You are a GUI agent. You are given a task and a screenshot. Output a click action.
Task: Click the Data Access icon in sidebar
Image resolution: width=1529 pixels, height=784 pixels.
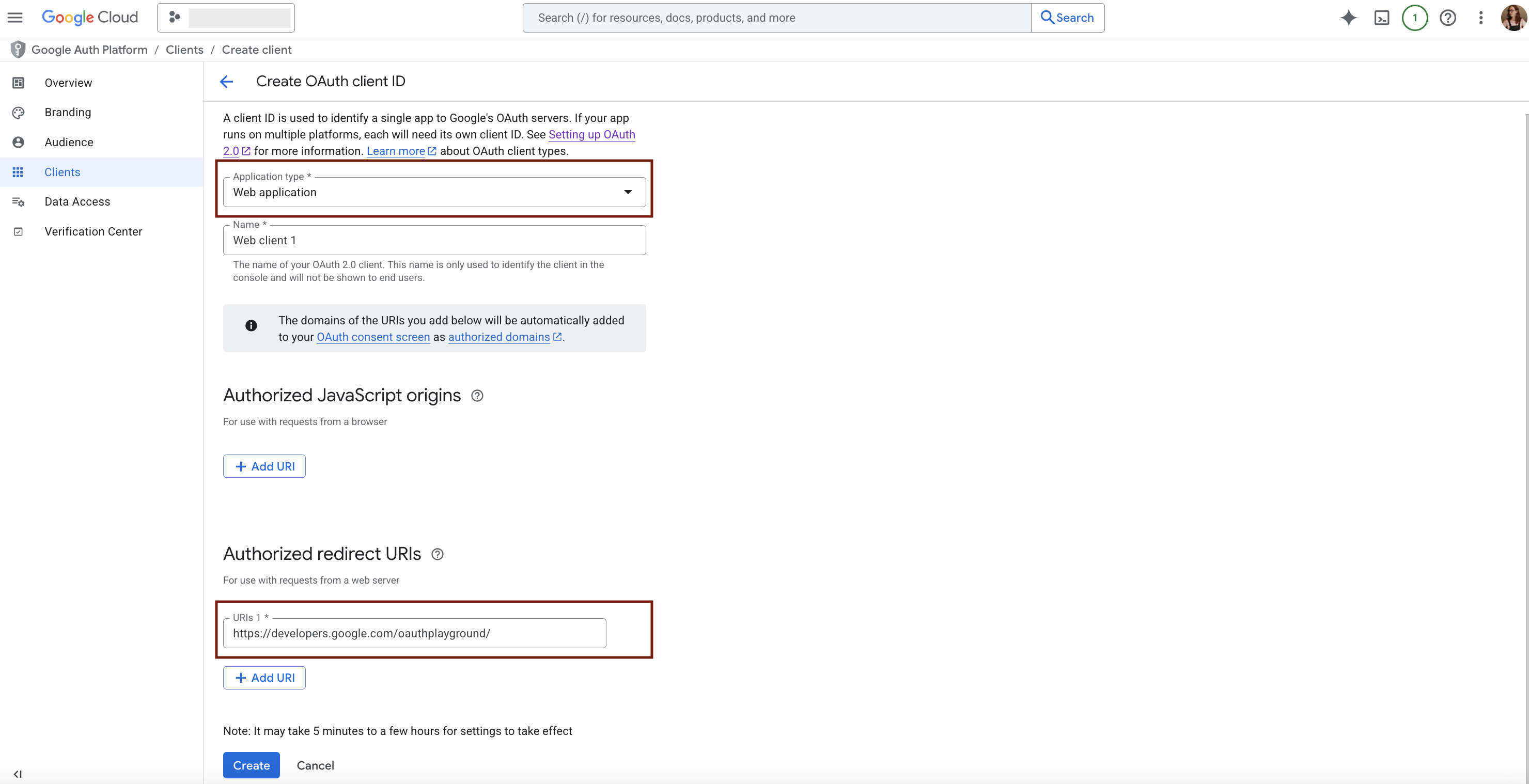point(19,202)
